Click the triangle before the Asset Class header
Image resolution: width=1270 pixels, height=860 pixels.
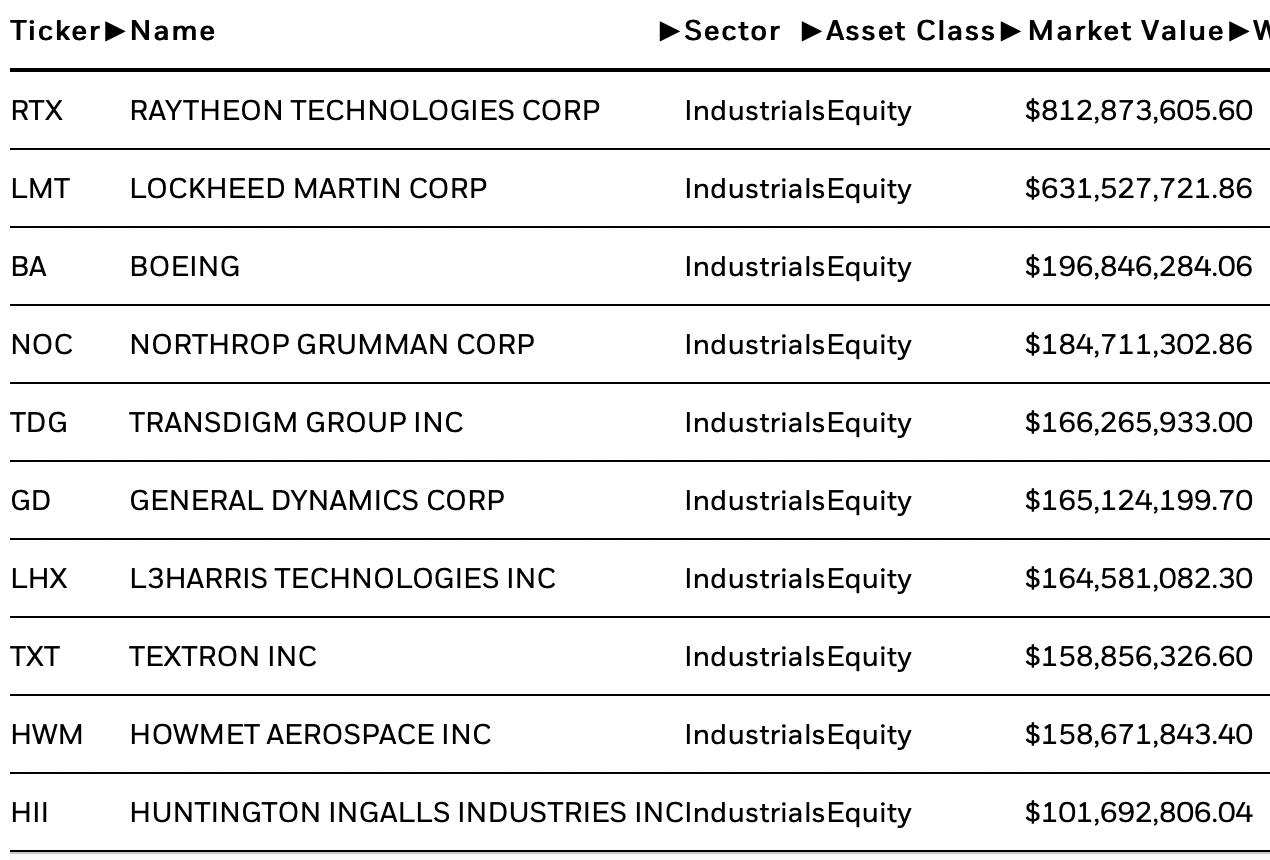click(x=812, y=31)
